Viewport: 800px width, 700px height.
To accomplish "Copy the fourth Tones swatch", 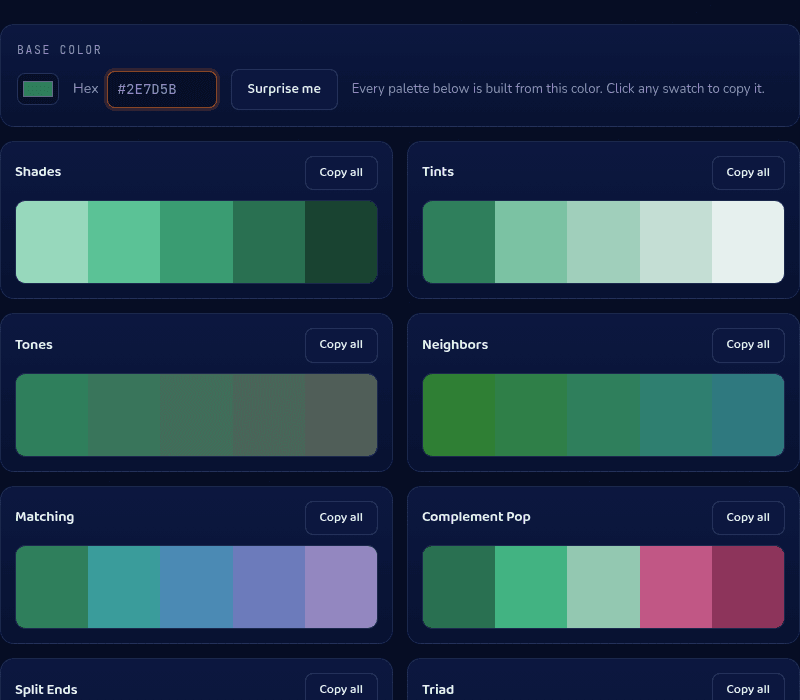I will [269, 415].
